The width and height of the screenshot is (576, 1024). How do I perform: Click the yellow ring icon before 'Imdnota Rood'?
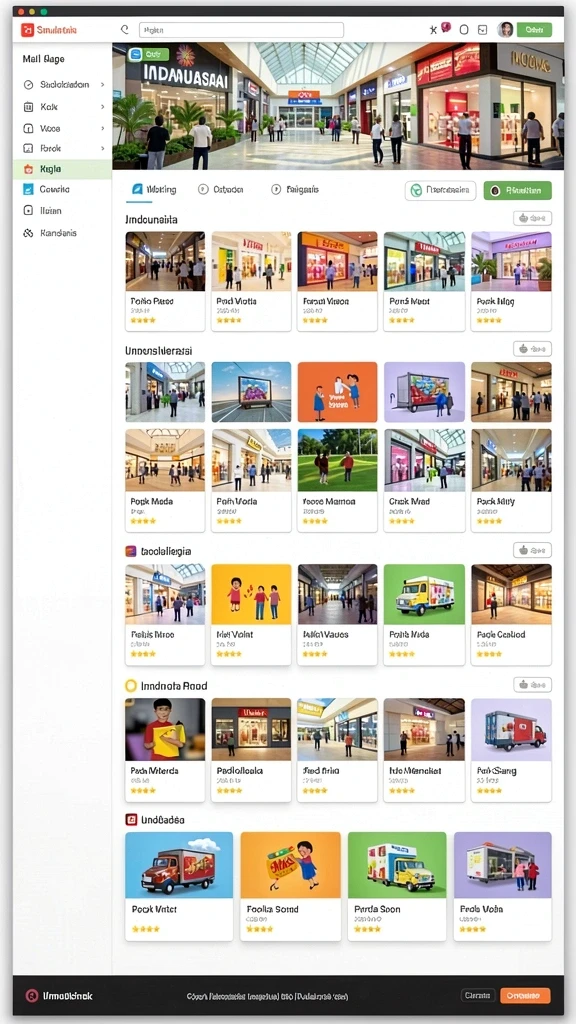[131, 686]
